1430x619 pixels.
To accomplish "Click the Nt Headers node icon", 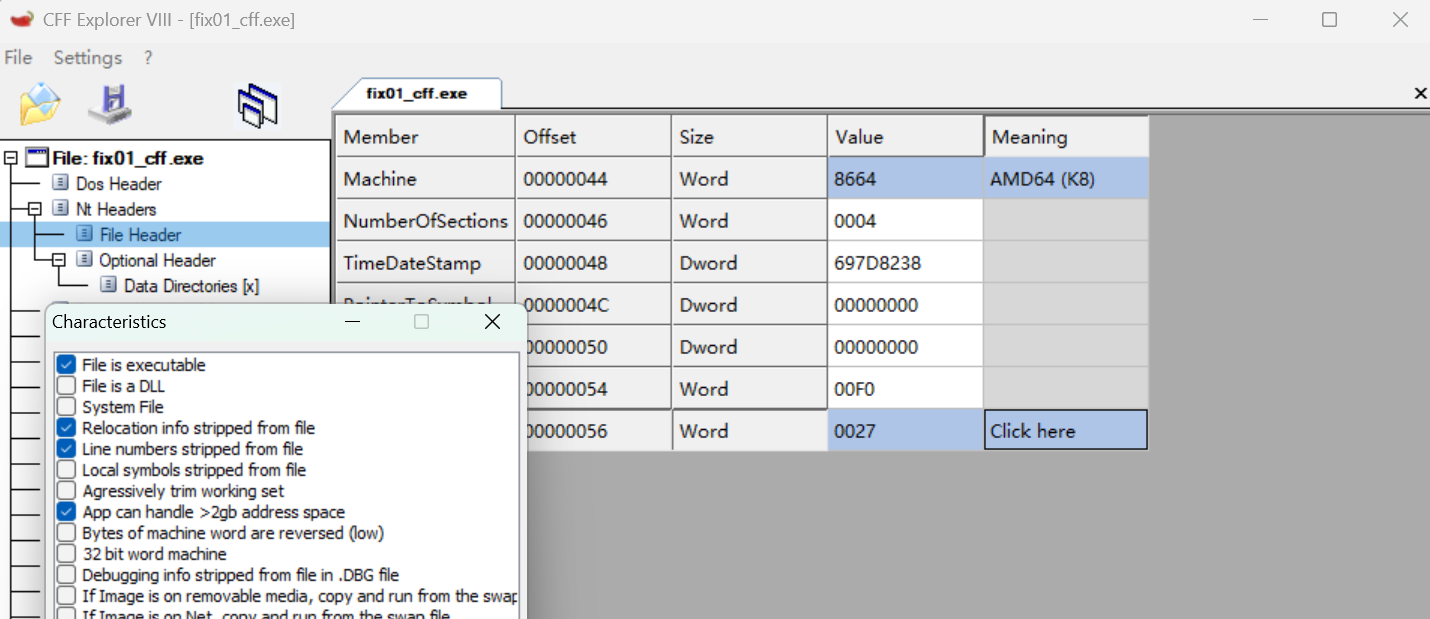I will (x=61, y=209).
